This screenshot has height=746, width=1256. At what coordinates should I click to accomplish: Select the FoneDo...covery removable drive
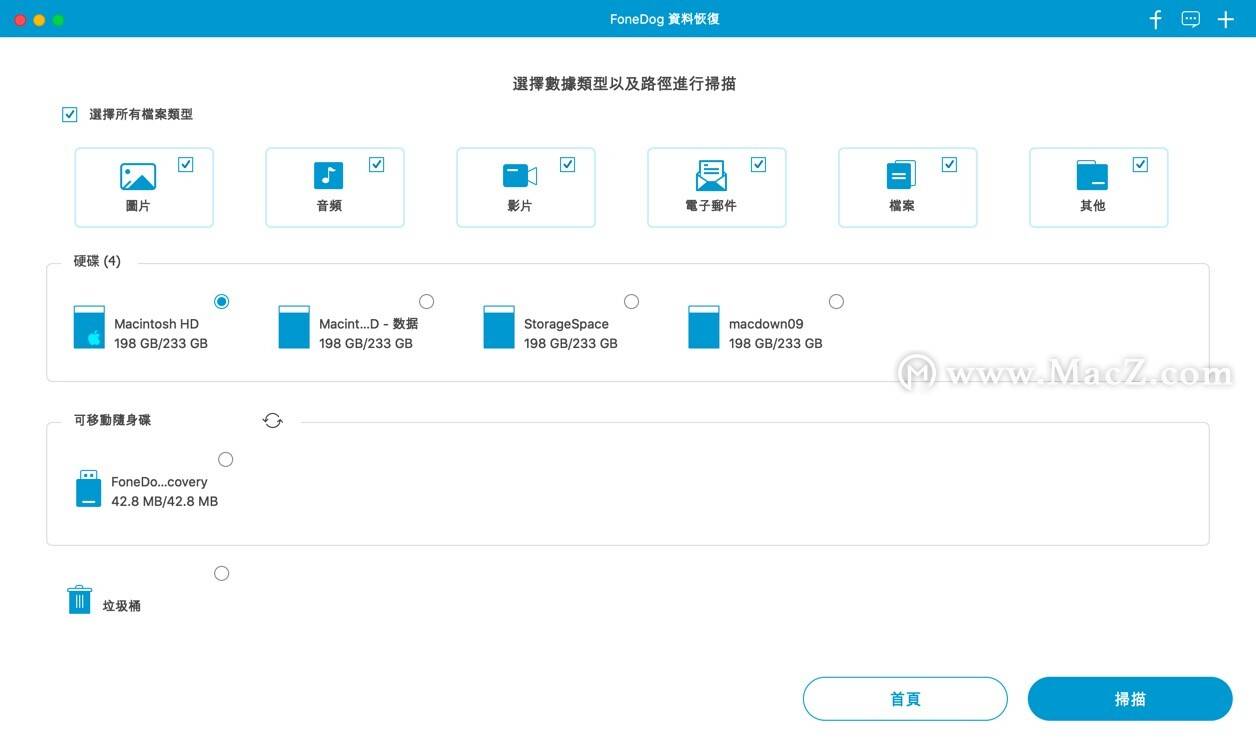pyautogui.click(x=226, y=459)
